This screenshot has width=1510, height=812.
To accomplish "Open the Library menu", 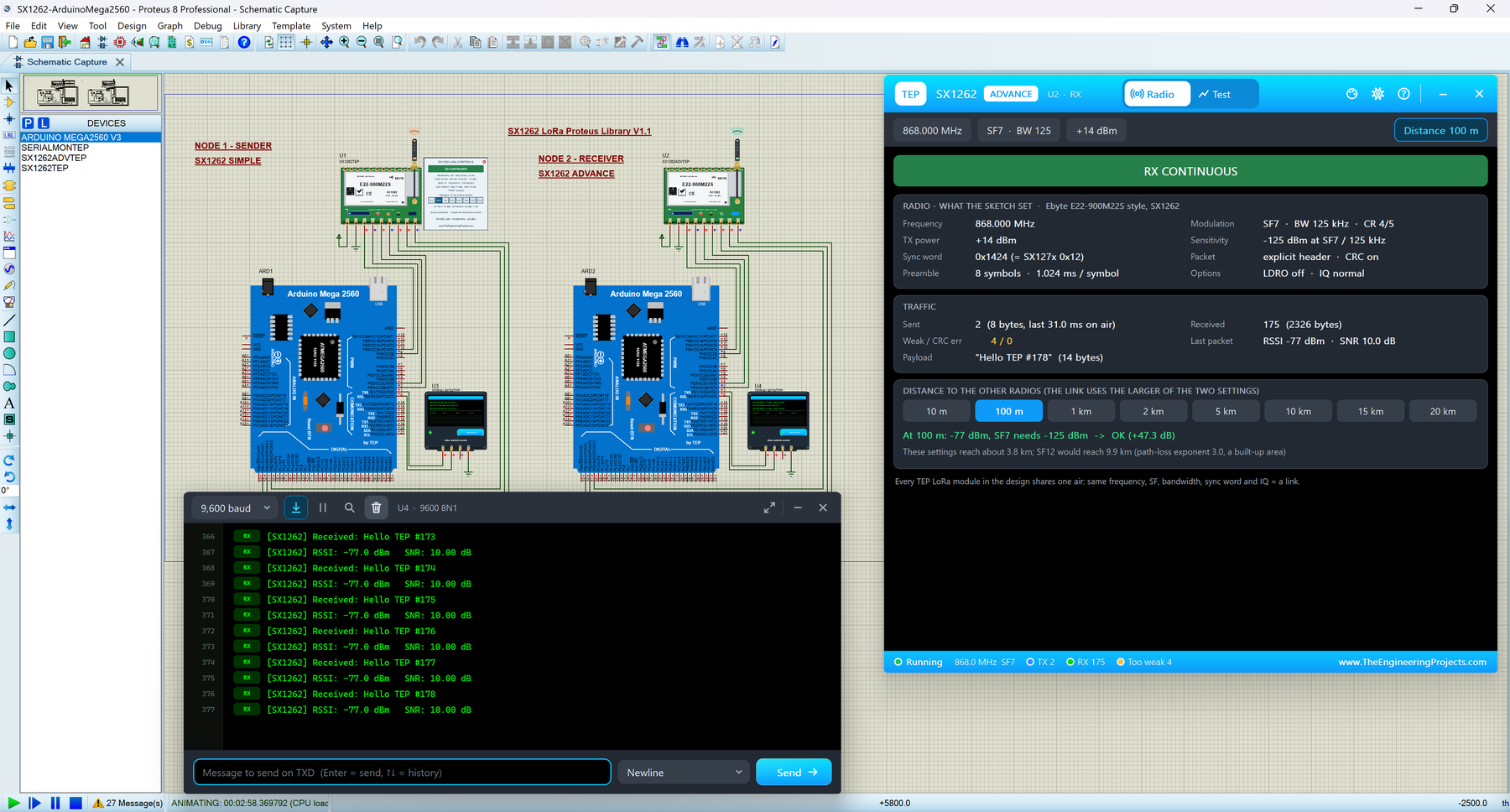I will pyautogui.click(x=247, y=26).
